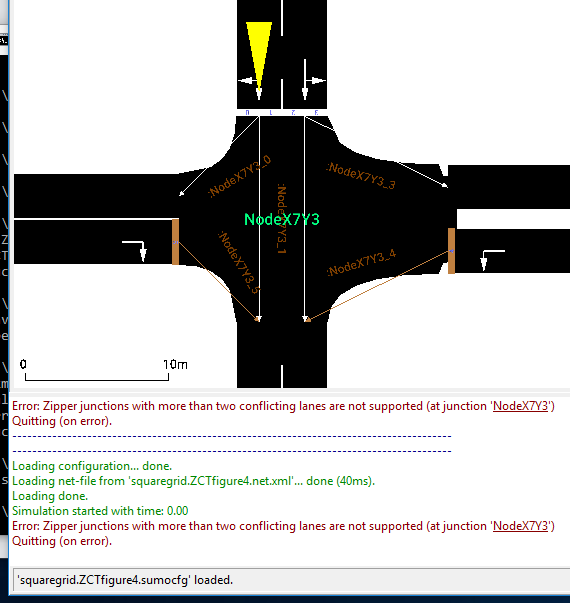Click the final 'Quitting (on error).' message
The image size is (570, 603).
(x=62, y=541)
